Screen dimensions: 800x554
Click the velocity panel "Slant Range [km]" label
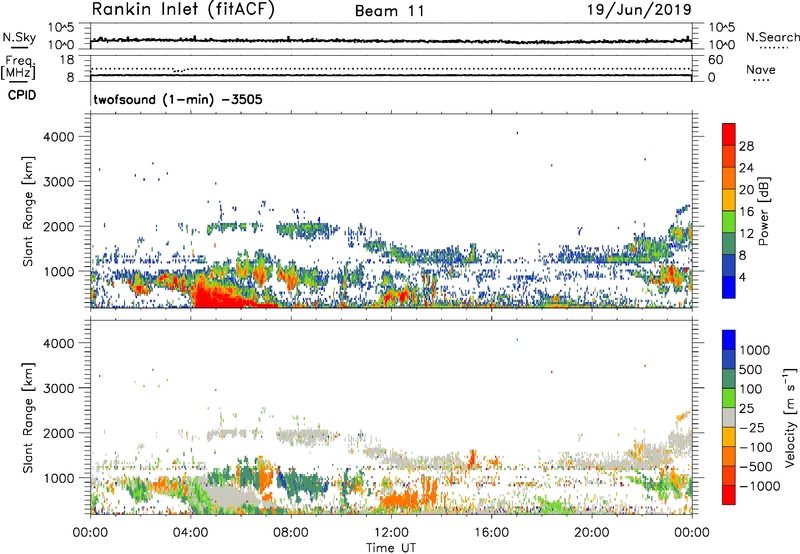(28, 418)
